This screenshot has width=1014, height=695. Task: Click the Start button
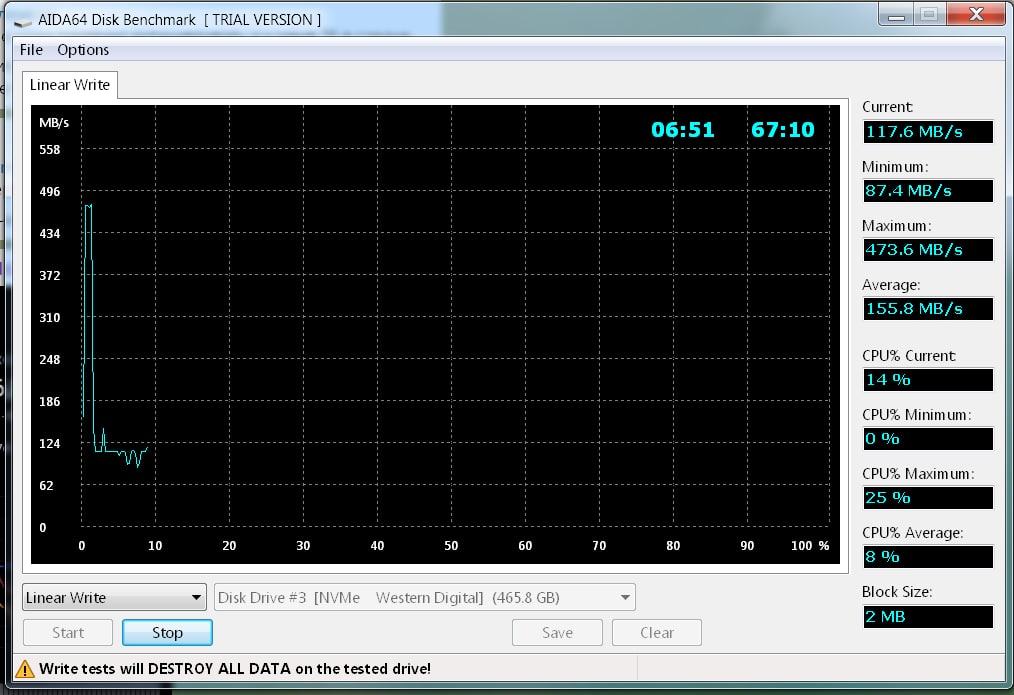point(68,632)
